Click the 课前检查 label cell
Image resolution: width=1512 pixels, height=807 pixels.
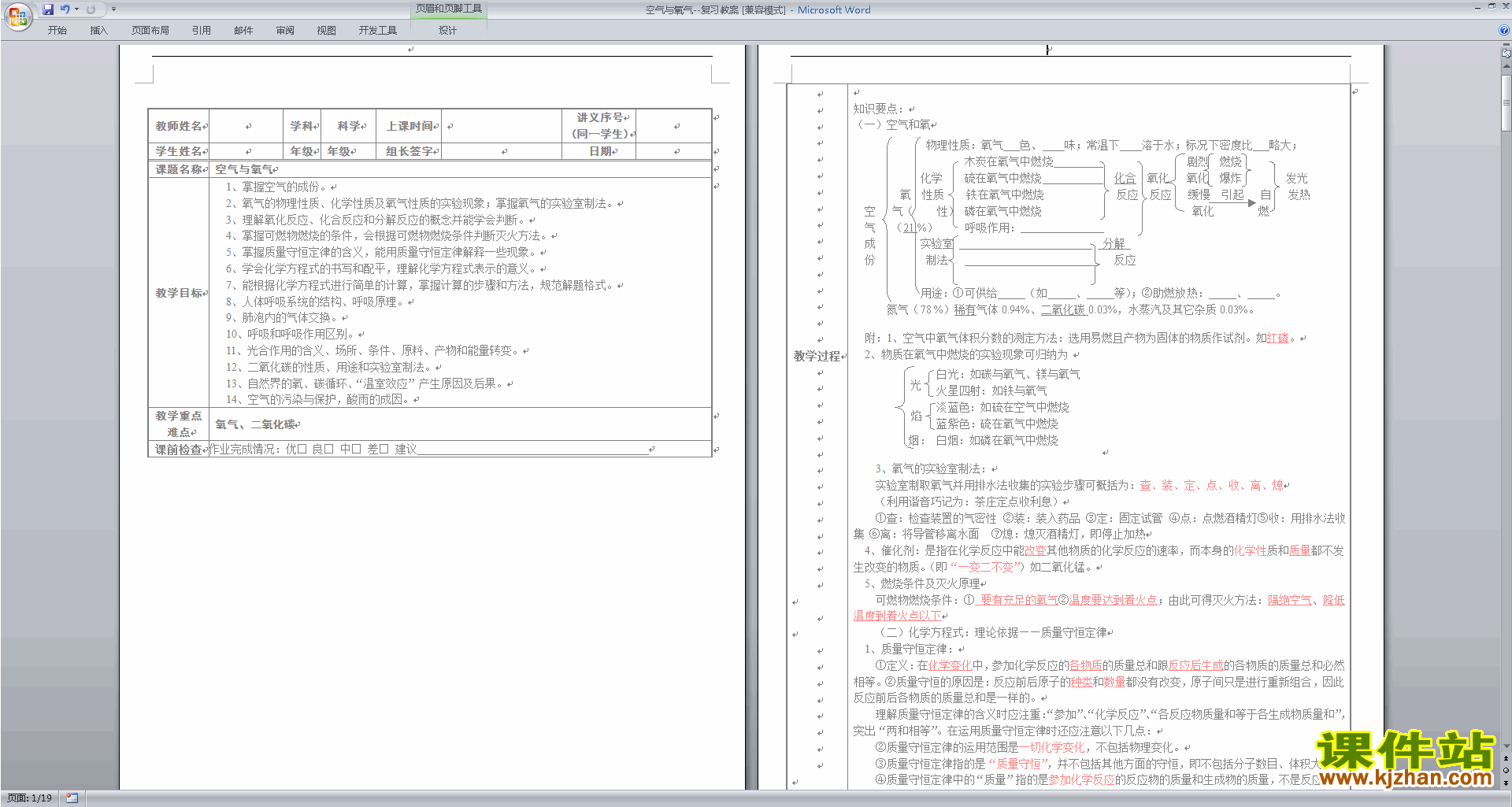pyautogui.click(x=180, y=450)
